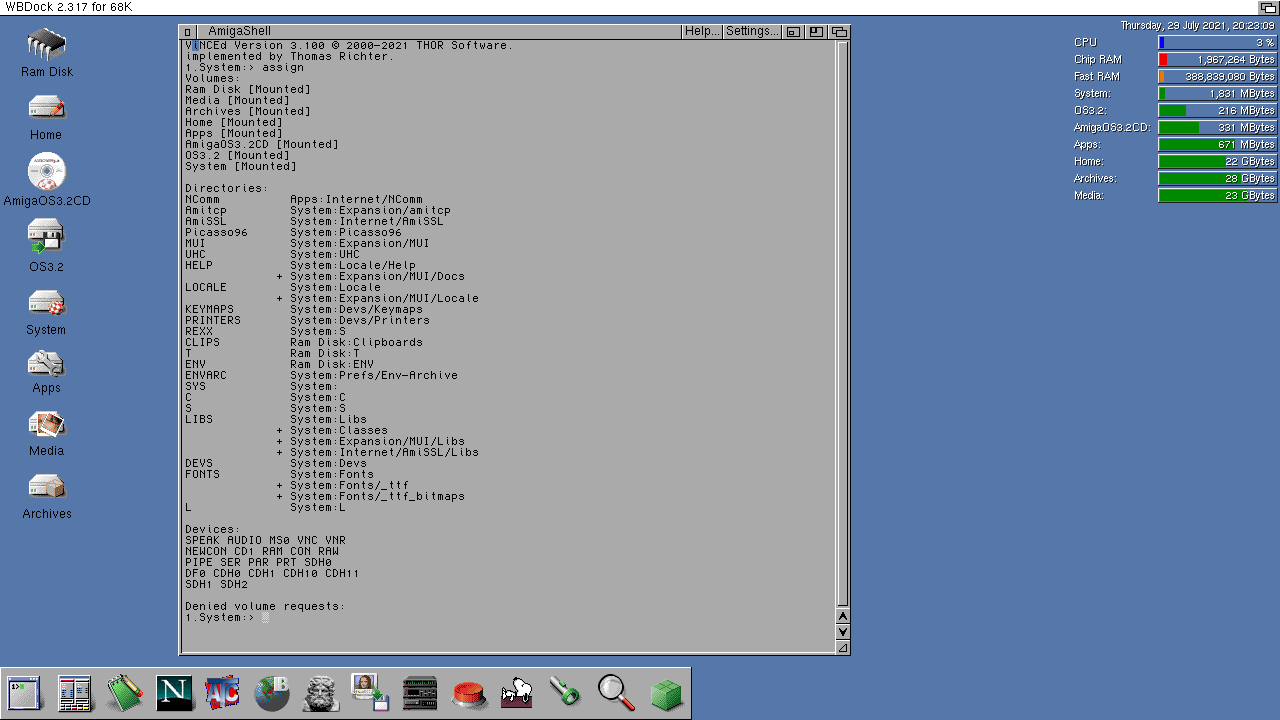Launch the Netscape N dock icon

(x=174, y=693)
